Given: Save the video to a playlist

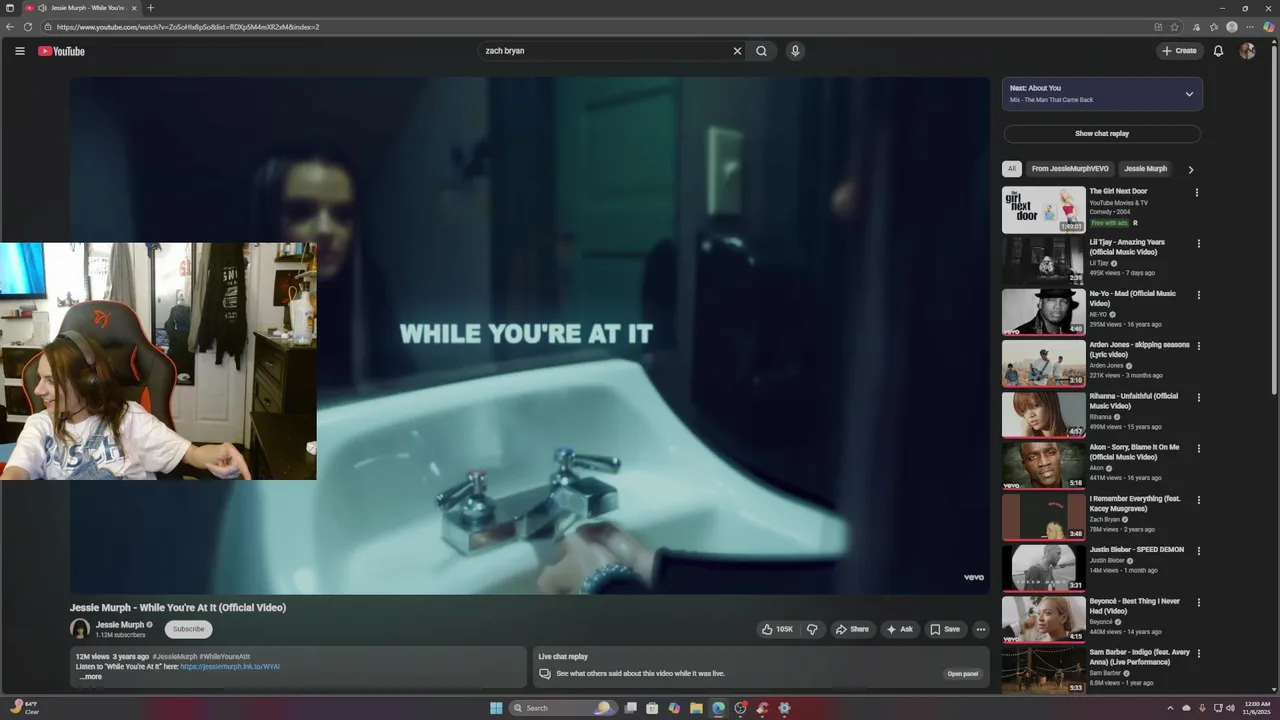Looking at the screenshot, I should pos(945,629).
